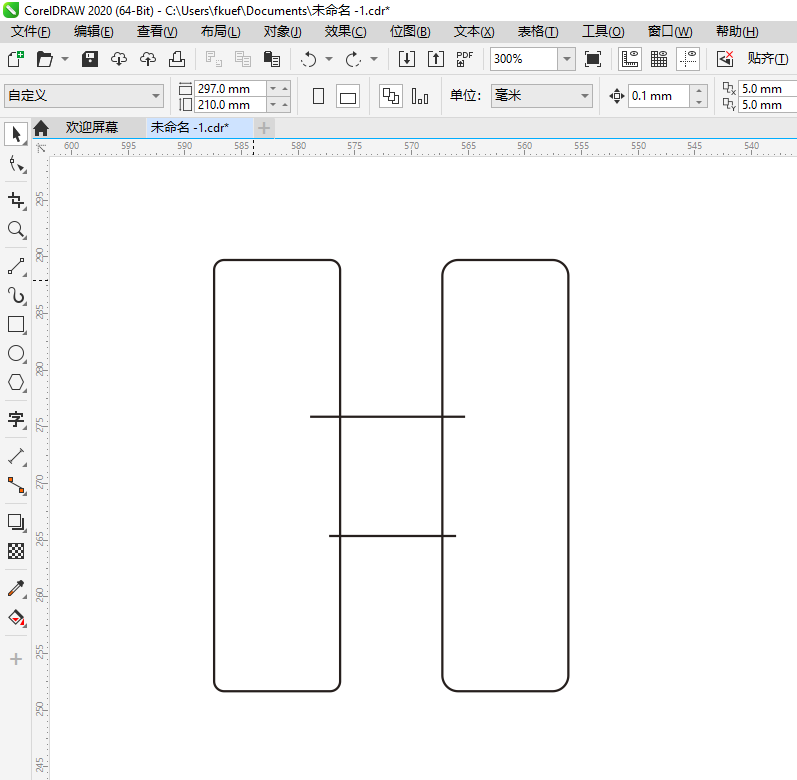Open a file using folder icon
Viewport: 797px width, 780px height.
tap(45, 59)
